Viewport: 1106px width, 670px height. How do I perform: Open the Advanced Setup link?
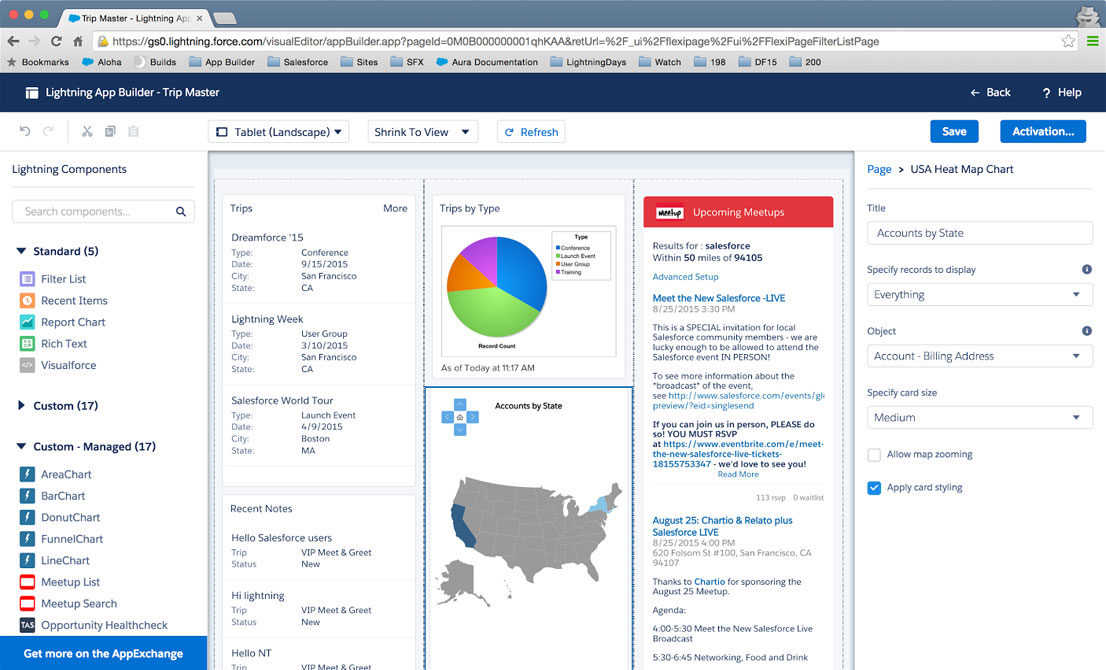click(685, 276)
